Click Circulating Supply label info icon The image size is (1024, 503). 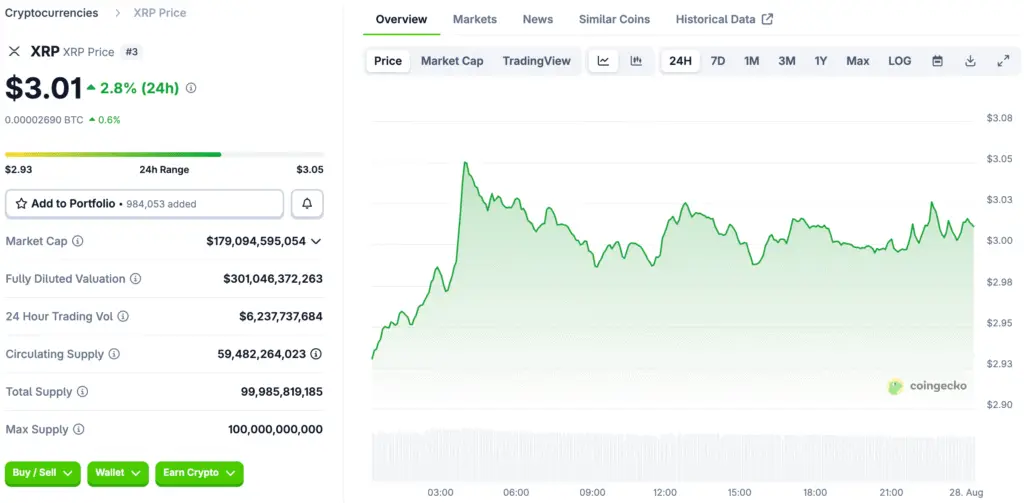coord(114,354)
